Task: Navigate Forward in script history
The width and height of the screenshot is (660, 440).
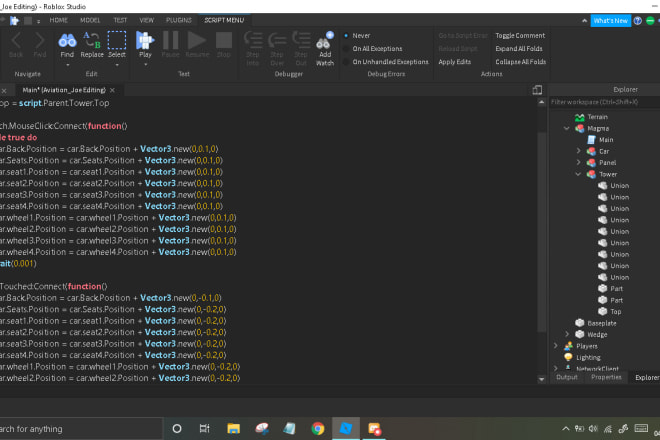Action: [x=40, y=45]
